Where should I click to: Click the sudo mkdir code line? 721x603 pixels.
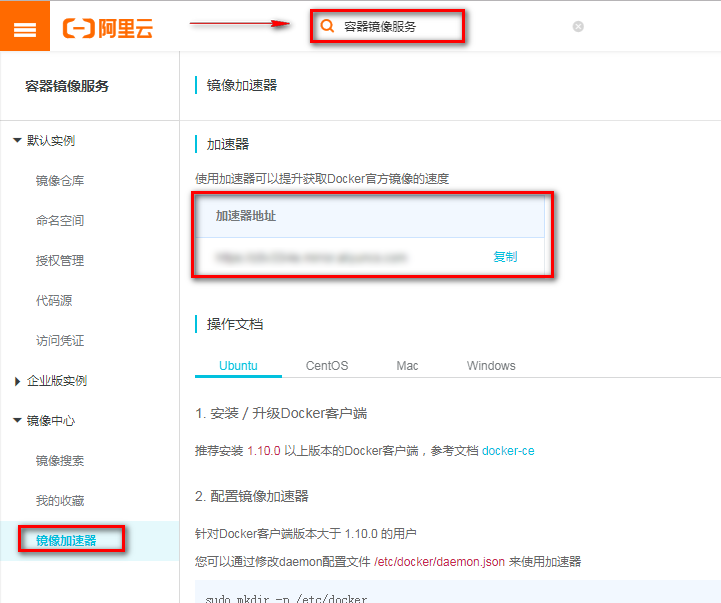click(286, 598)
